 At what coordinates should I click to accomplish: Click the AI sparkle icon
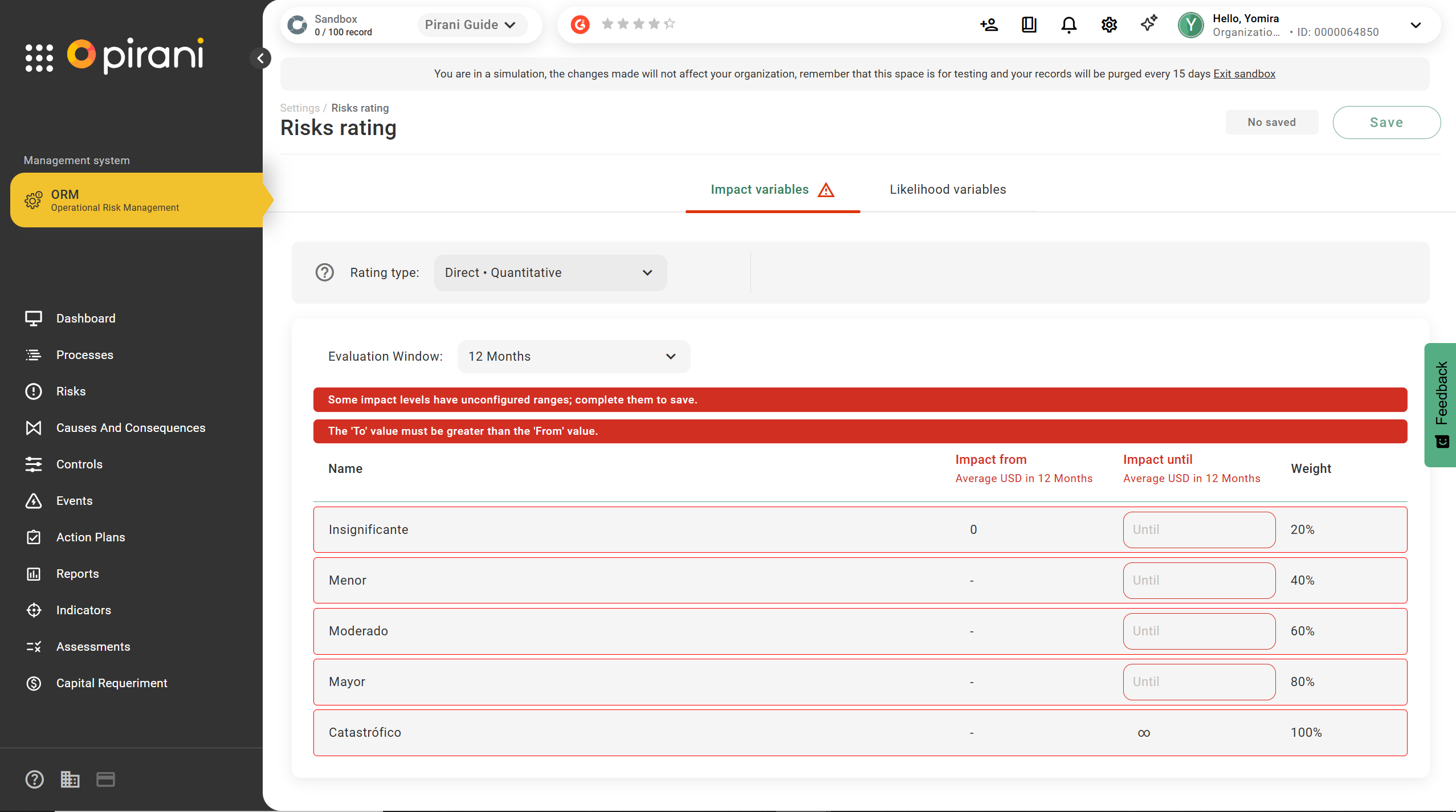(x=1149, y=23)
